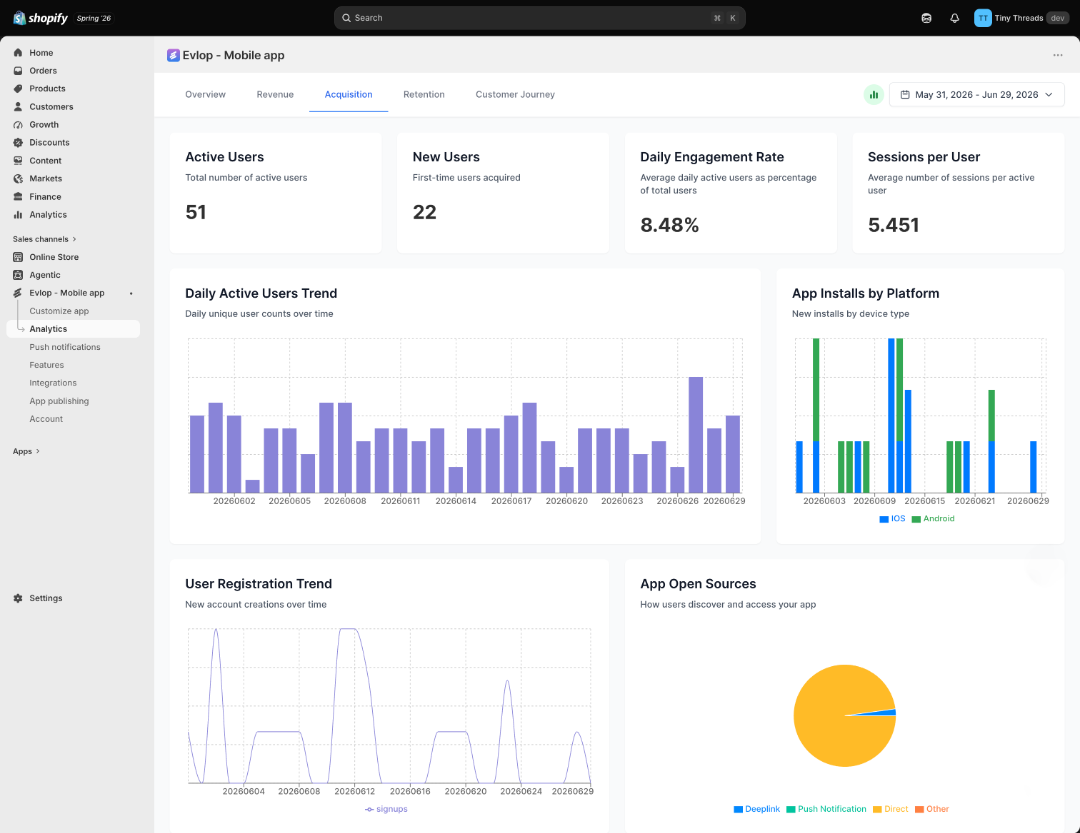Open the Home sidebar icon
Viewport: 1080px width, 833px height.
pyautogui.click(x=18, y=52)
